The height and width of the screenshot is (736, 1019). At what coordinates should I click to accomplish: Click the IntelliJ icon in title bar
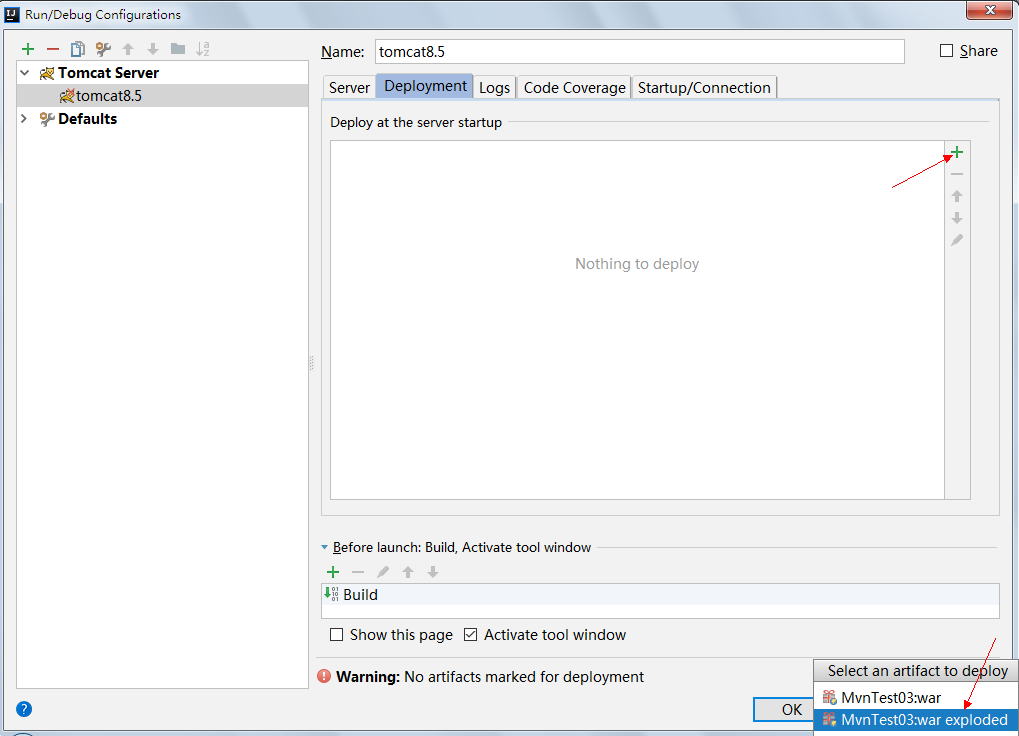point(12,14)
